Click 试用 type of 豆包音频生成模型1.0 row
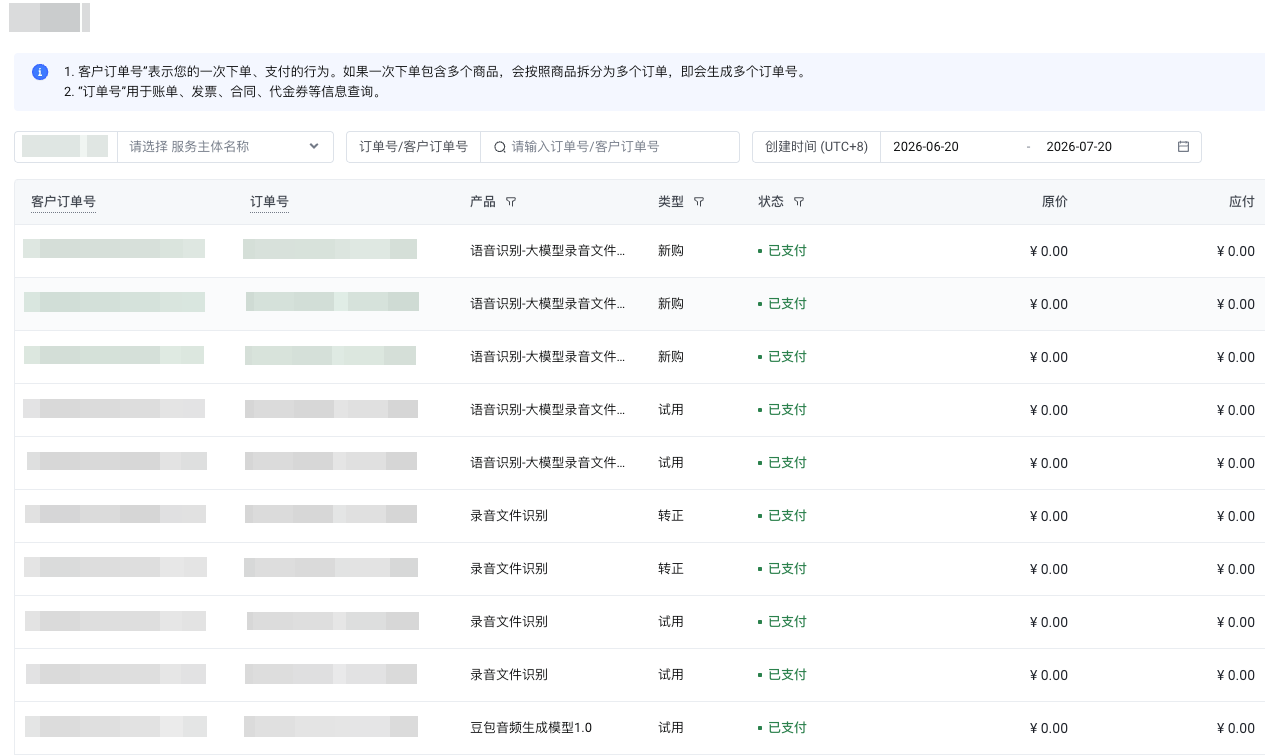1265x755 pixels. coord(671,728)
